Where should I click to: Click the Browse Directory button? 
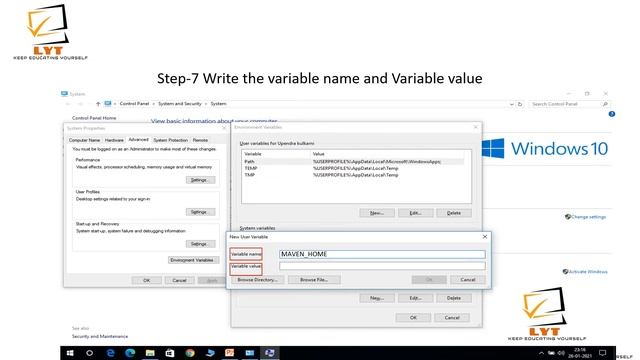[x=257, y=280]
